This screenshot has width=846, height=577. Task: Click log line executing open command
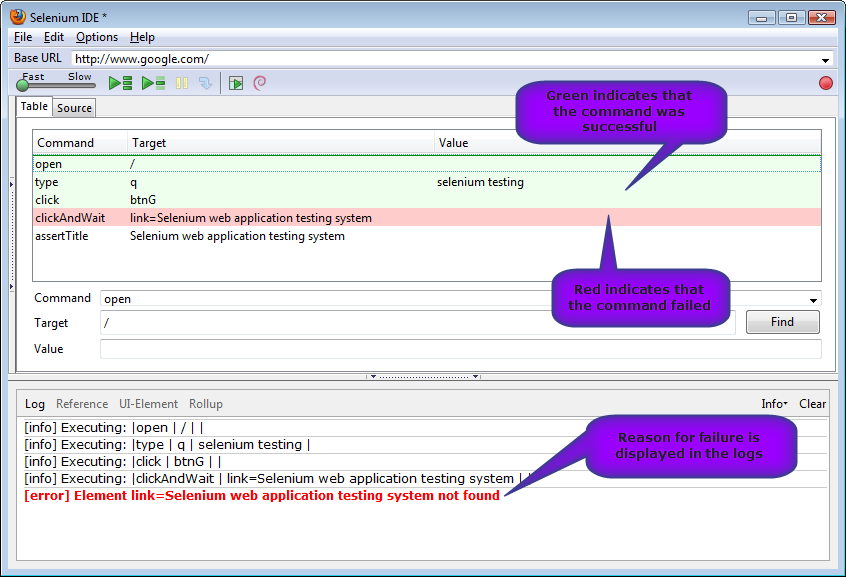114,427
